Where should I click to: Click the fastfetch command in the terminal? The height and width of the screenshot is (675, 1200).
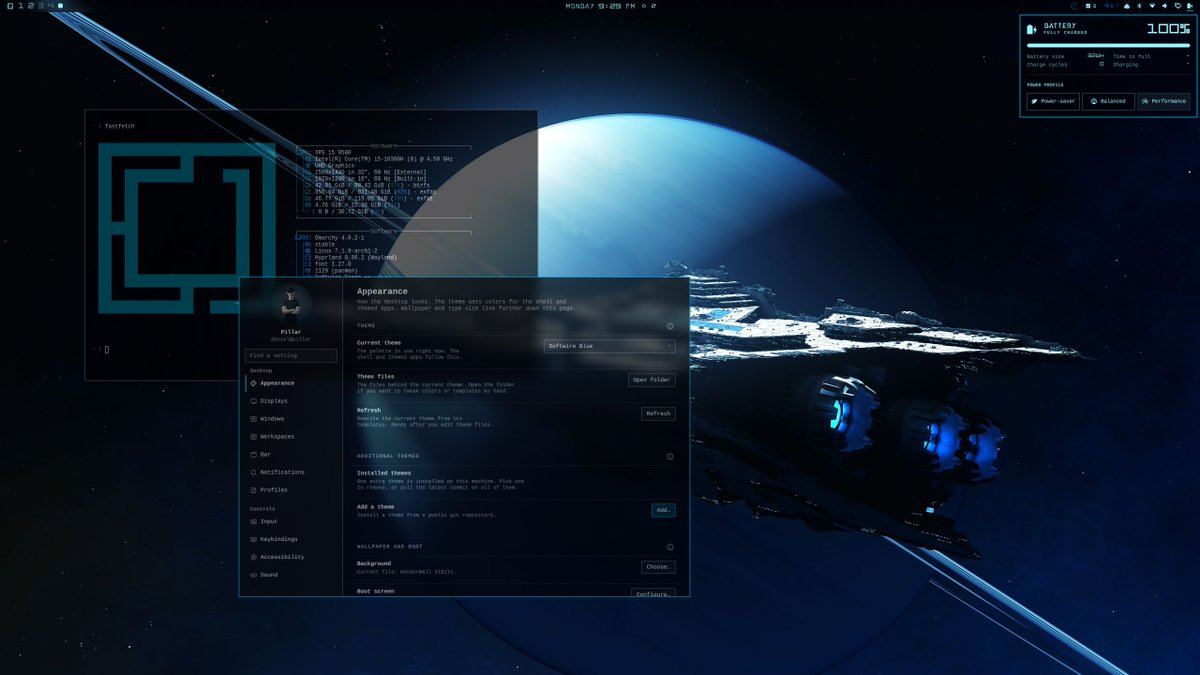(x=119, y=126)
